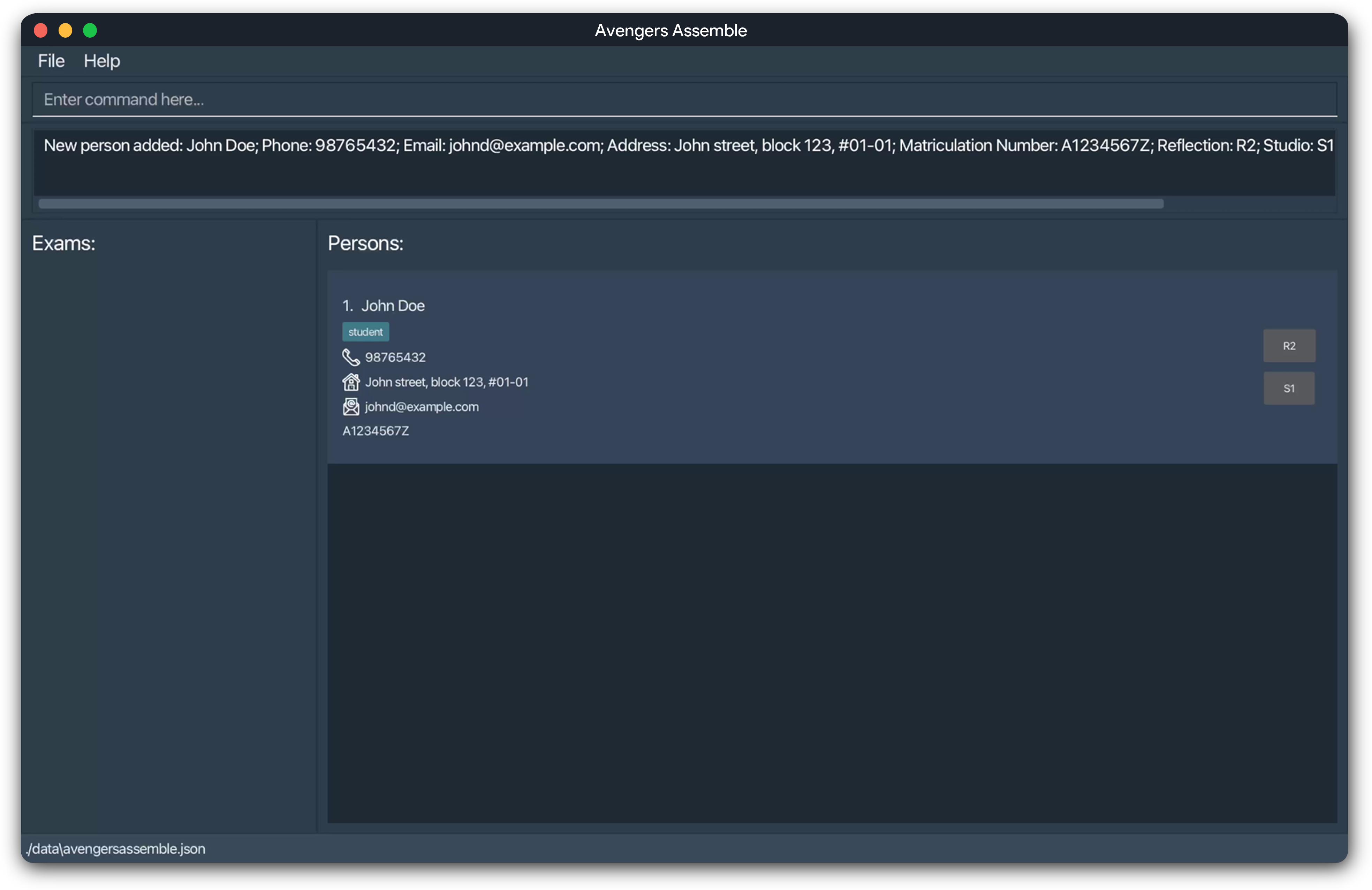The width and height of the screenshot is (1372, 890).
Task: Click the result box horizontal scrollbar
Action: [x=601, y=204]
